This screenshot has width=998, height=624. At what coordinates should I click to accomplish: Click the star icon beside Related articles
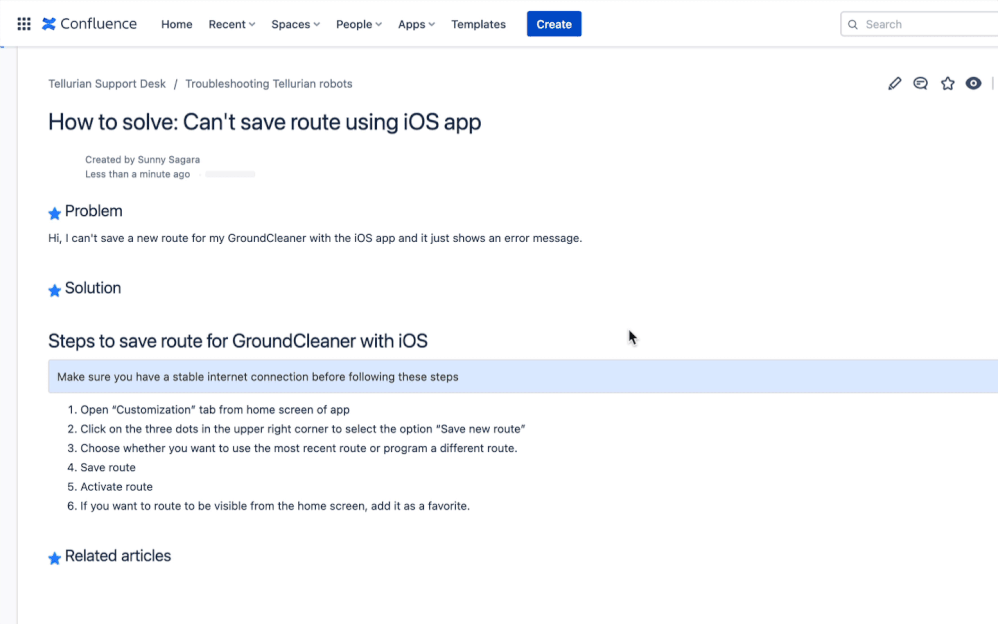[x=55, y=558]
